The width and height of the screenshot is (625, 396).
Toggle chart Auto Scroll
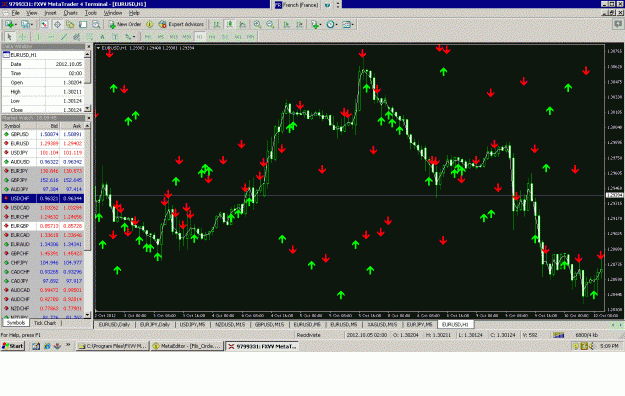[x=287, y=24]
